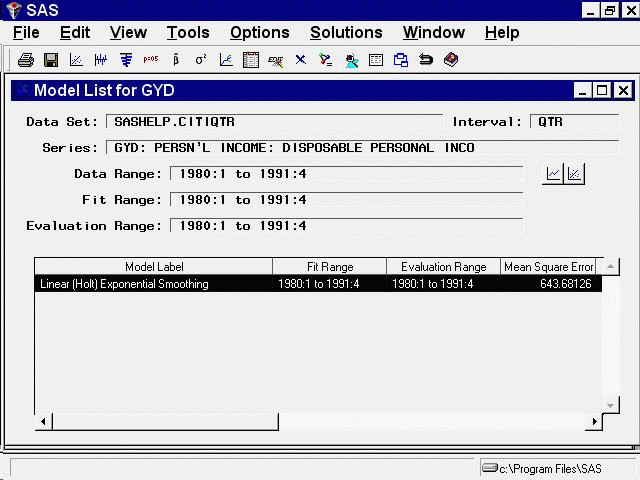Open the p=.05 statistical tests icon
This screenshot has height=480, width=640.
151,60
